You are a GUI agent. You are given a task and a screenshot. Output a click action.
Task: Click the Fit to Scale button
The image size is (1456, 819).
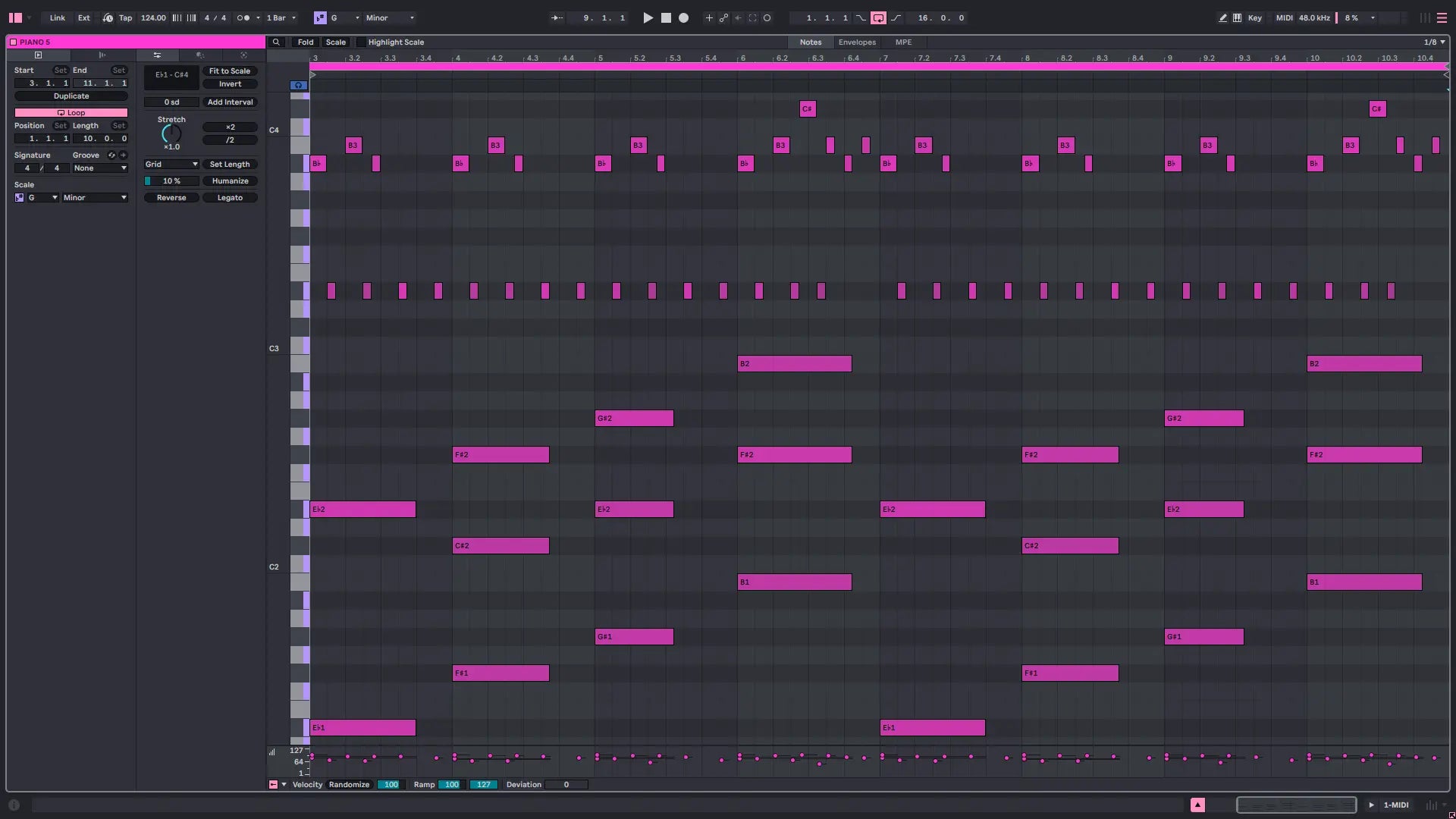(230, 71)
